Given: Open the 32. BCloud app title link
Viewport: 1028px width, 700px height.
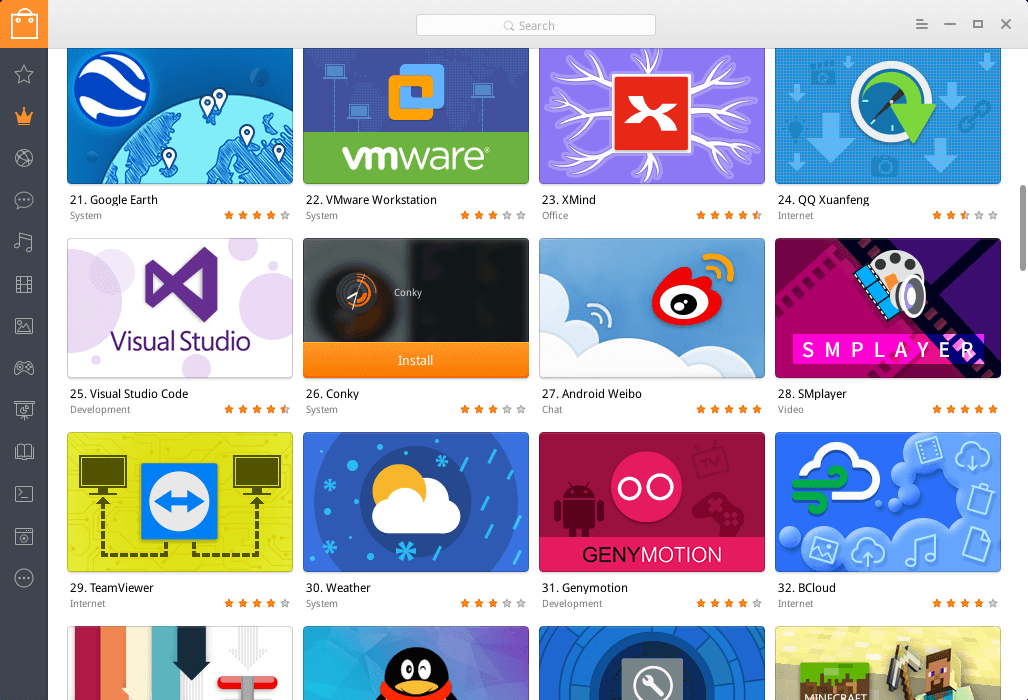Looking at the screenshot, I should [806, 588].
